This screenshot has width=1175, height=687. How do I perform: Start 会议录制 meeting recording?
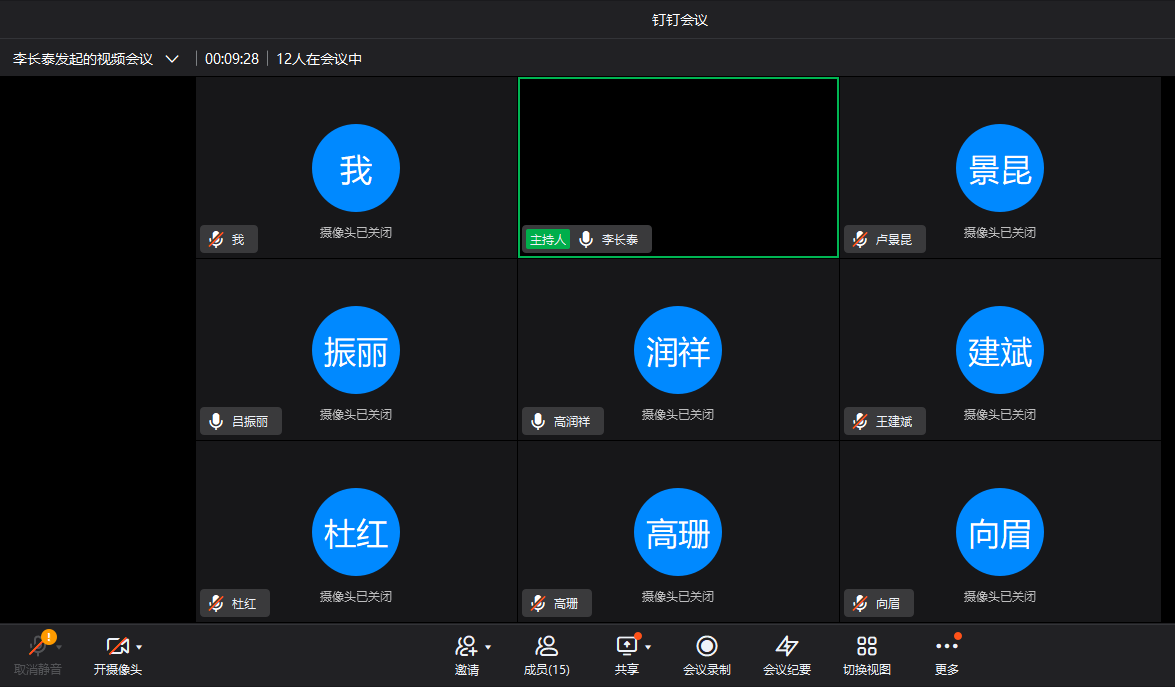pyautogui.click(x=707, y=647)
